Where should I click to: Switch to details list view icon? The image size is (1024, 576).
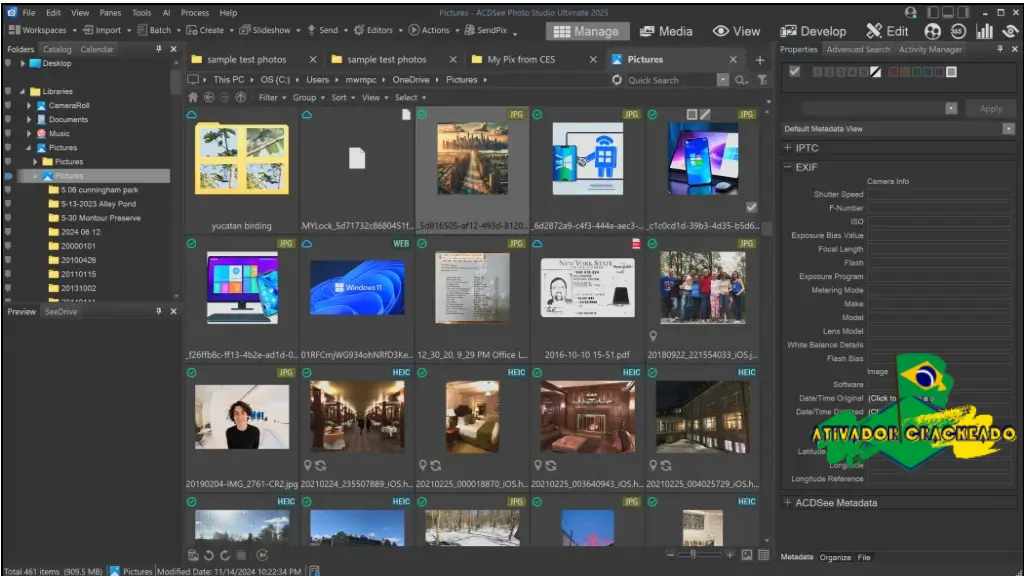[763, 555]
